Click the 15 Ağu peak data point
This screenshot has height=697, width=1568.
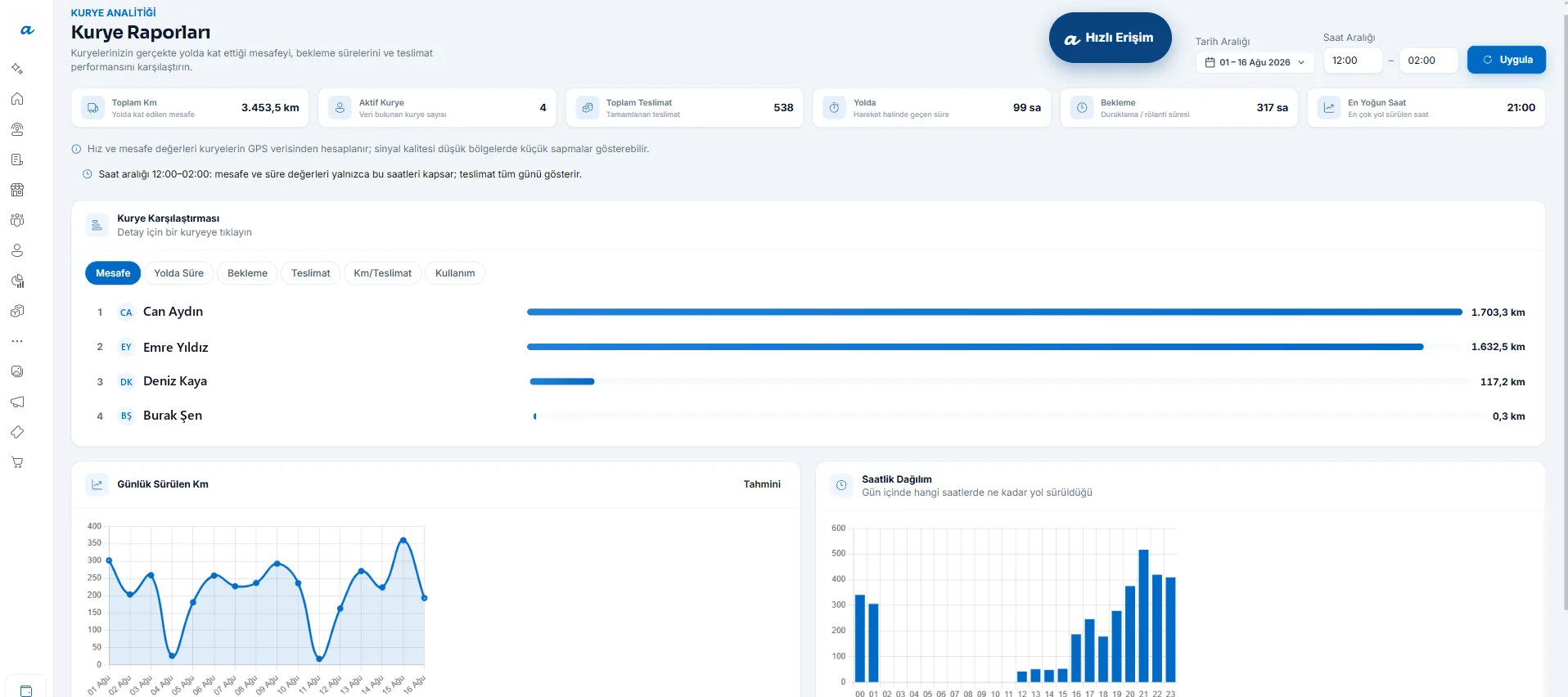(403, 540)
